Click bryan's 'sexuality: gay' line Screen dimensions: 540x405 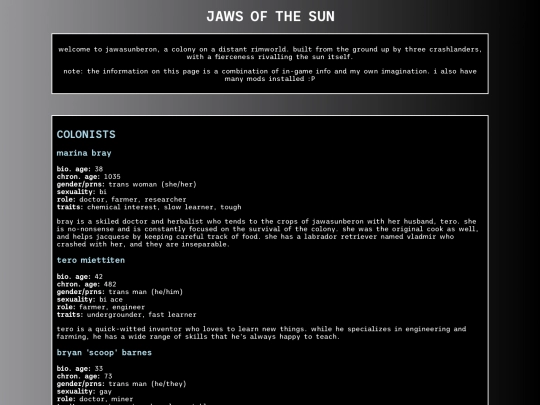click(x=84, y=391)
